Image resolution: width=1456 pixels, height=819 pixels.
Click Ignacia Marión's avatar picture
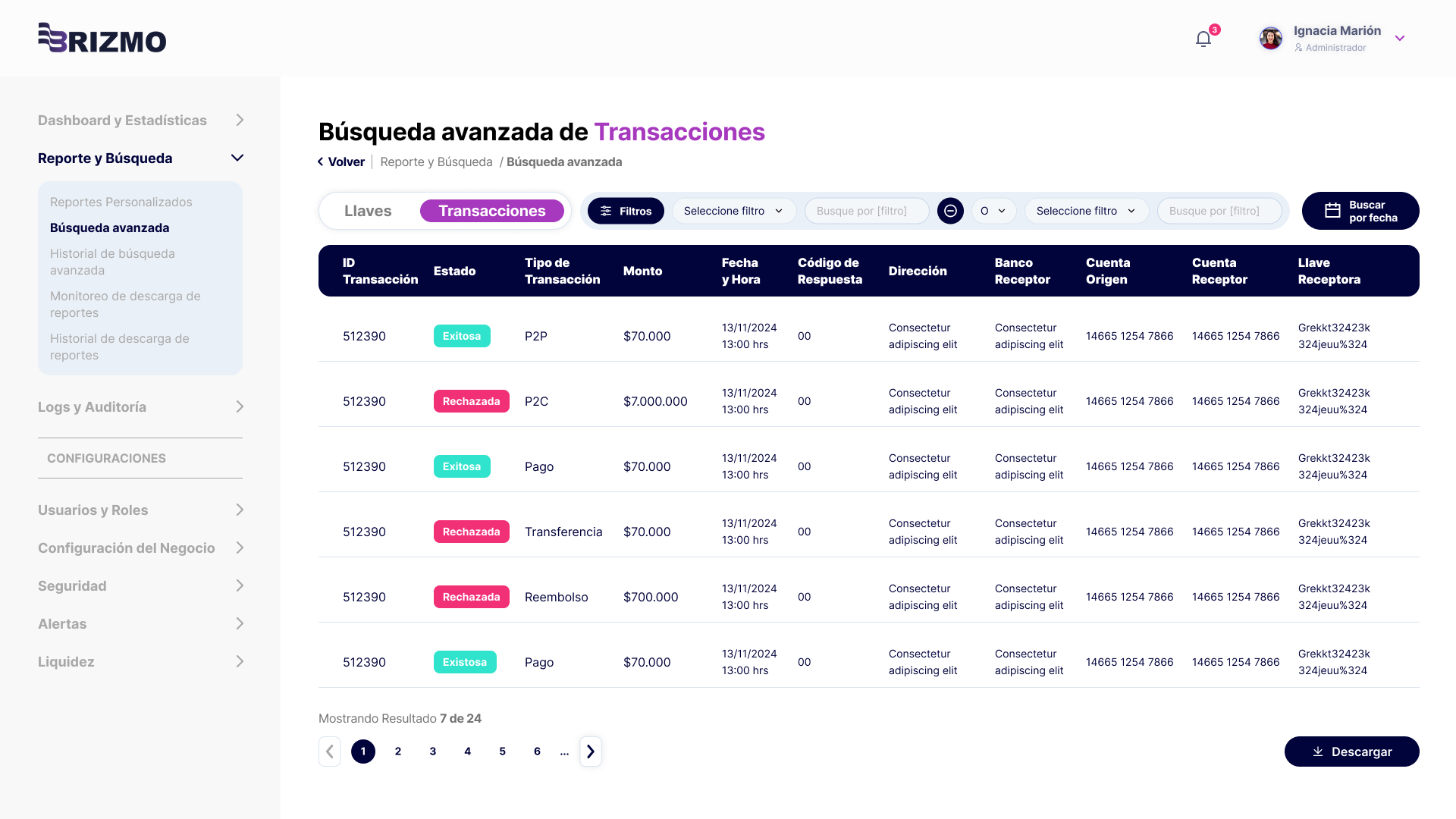pos(1271,38)
